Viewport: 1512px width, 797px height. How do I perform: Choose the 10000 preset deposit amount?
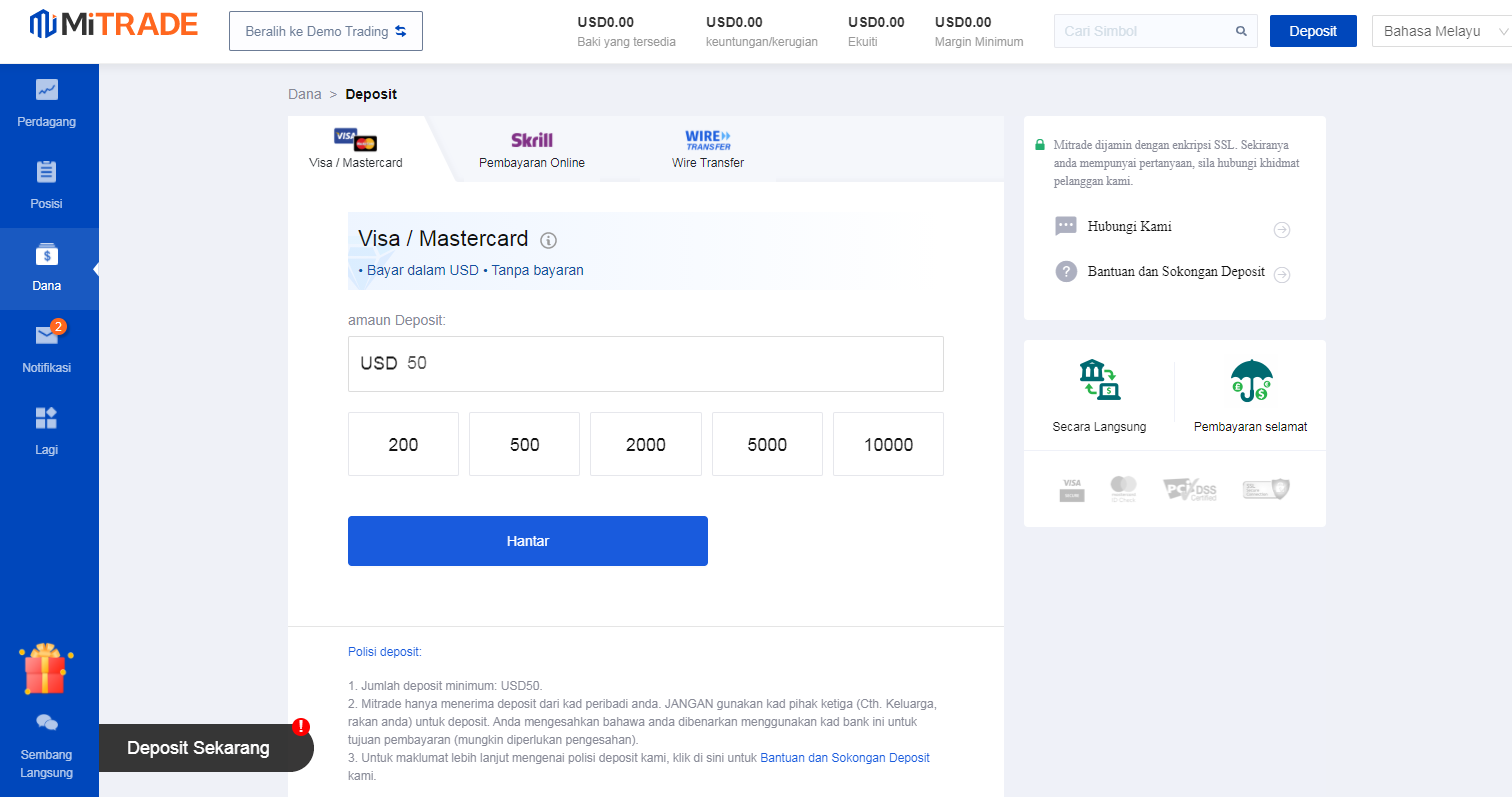coord(888,444)
